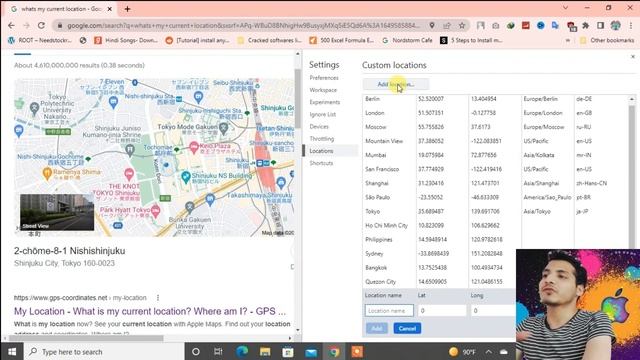Click the Add location button
Image resolution: width=640 pixels, height=360 pixels.
click(x=396, y=84)
